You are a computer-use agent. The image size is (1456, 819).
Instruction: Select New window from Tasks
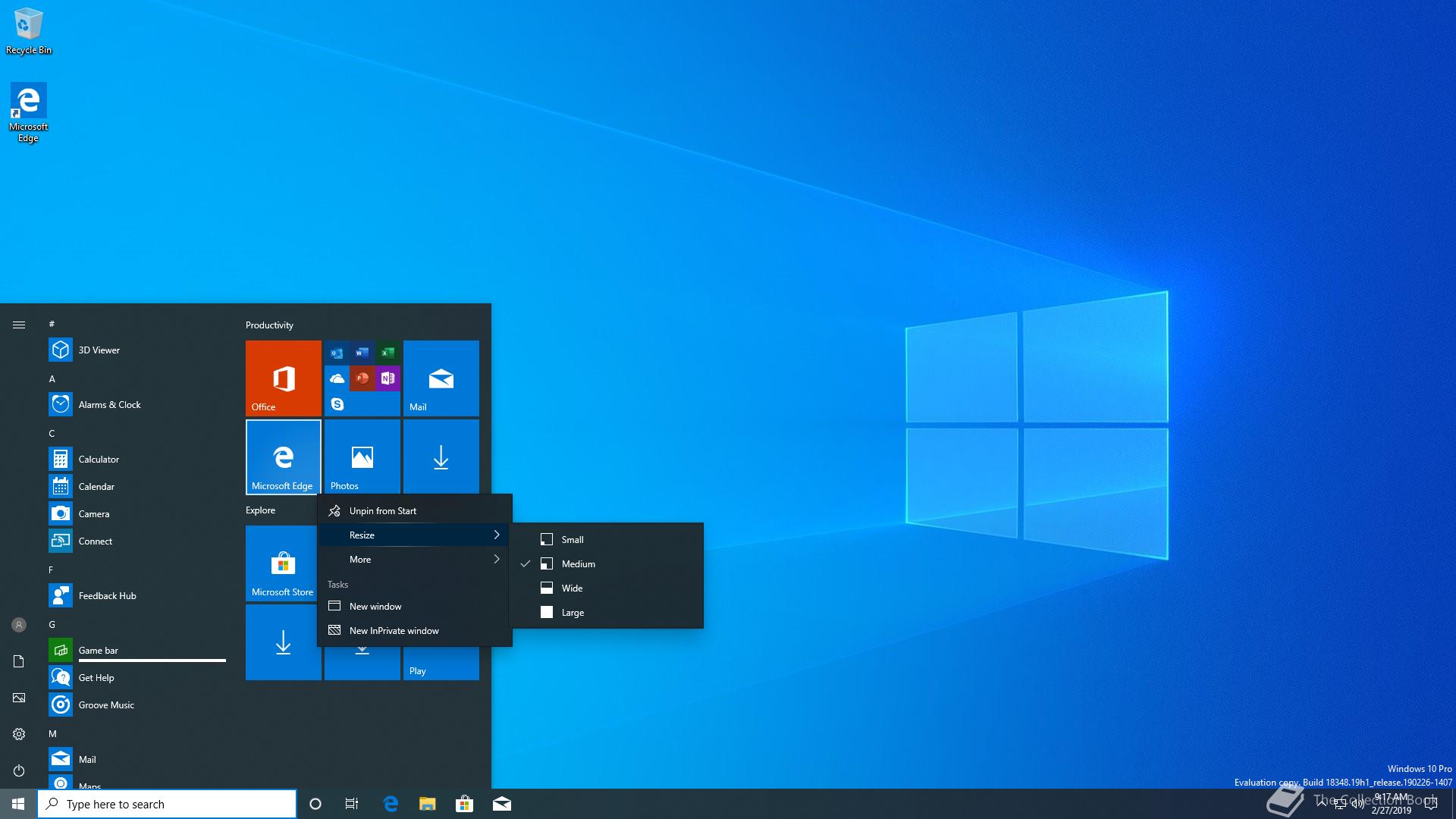coord(375,607)
